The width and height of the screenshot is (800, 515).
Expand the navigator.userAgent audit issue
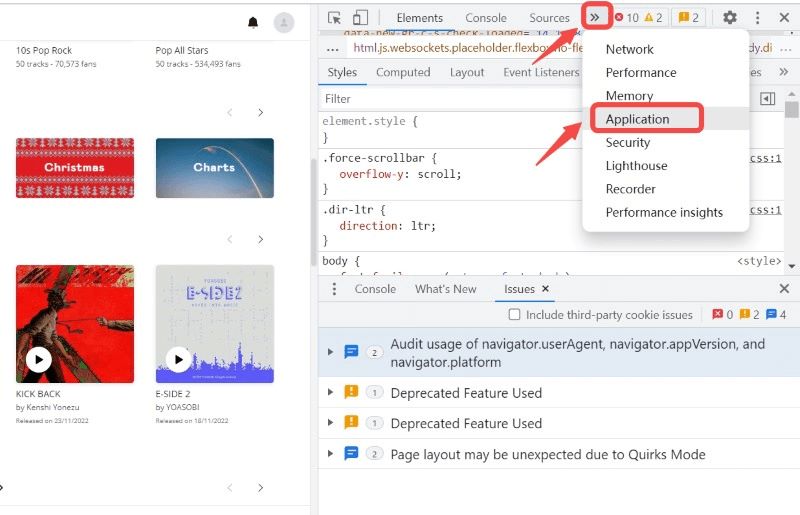pyautogui.click(x=330, y=352)
